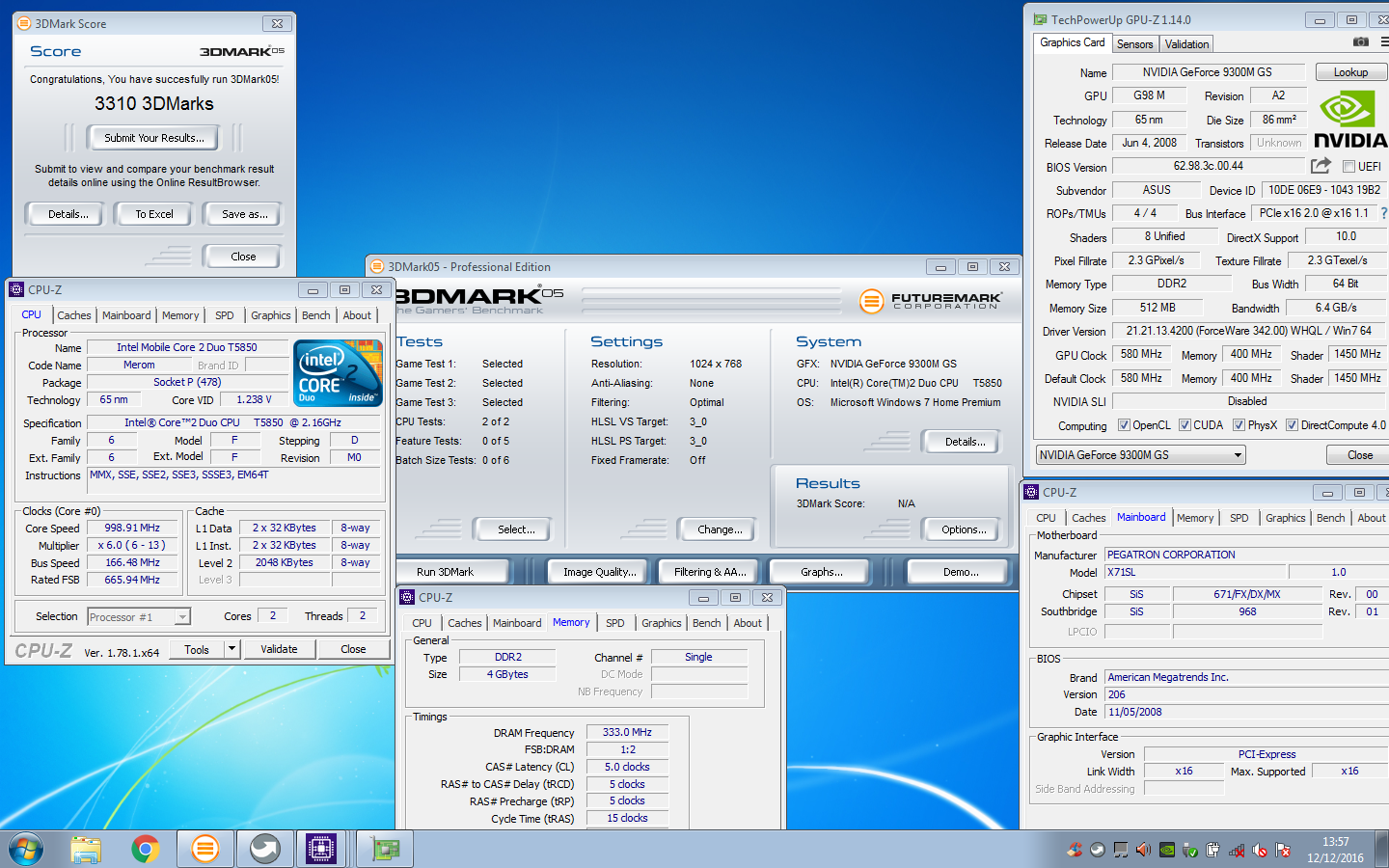Click the Safely Remove Hardware tray icon
The image size is (1389, 868).
(1190, 850)
